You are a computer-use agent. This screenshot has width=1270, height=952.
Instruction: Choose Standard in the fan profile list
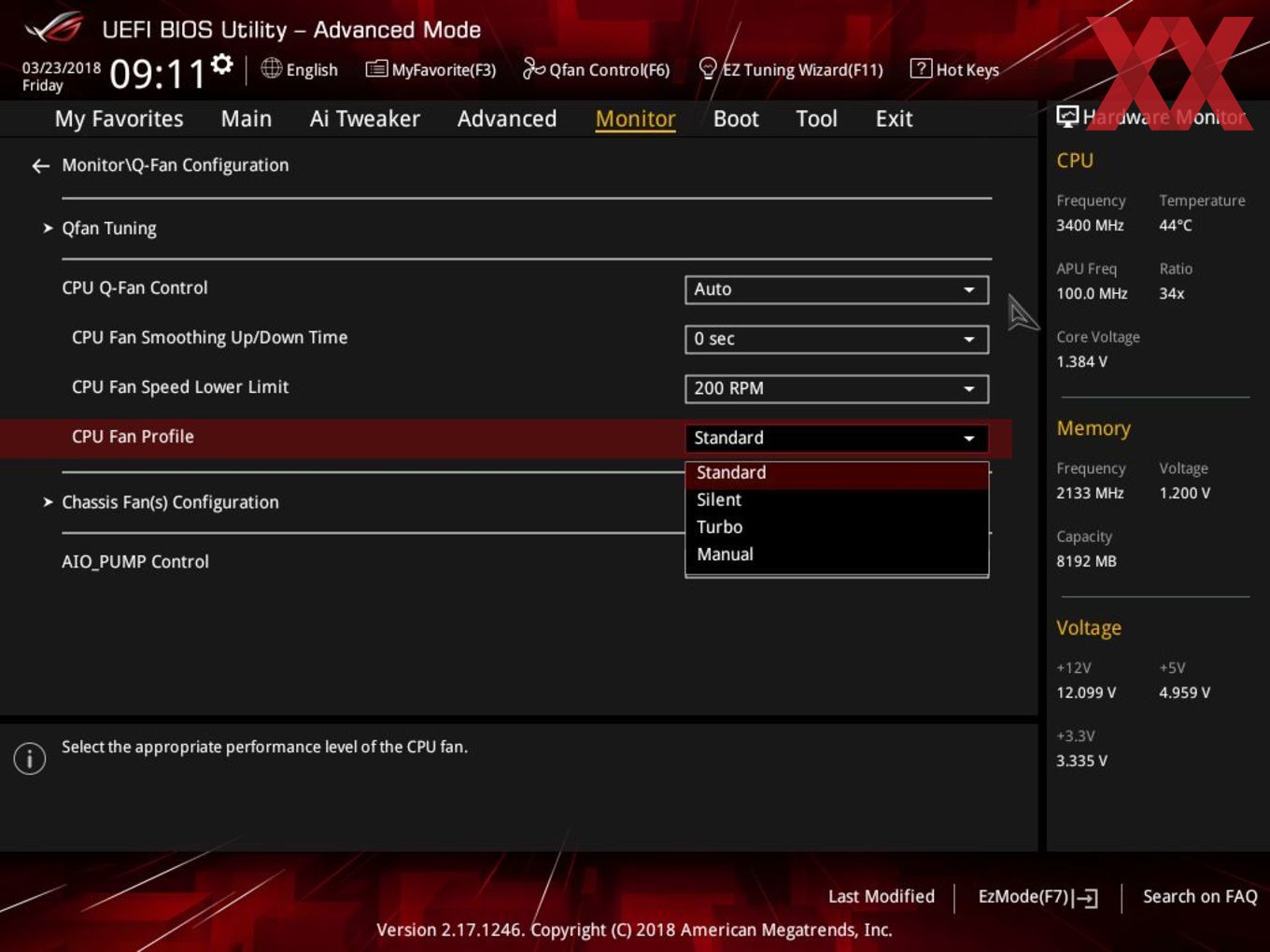[x=837, y=473]
